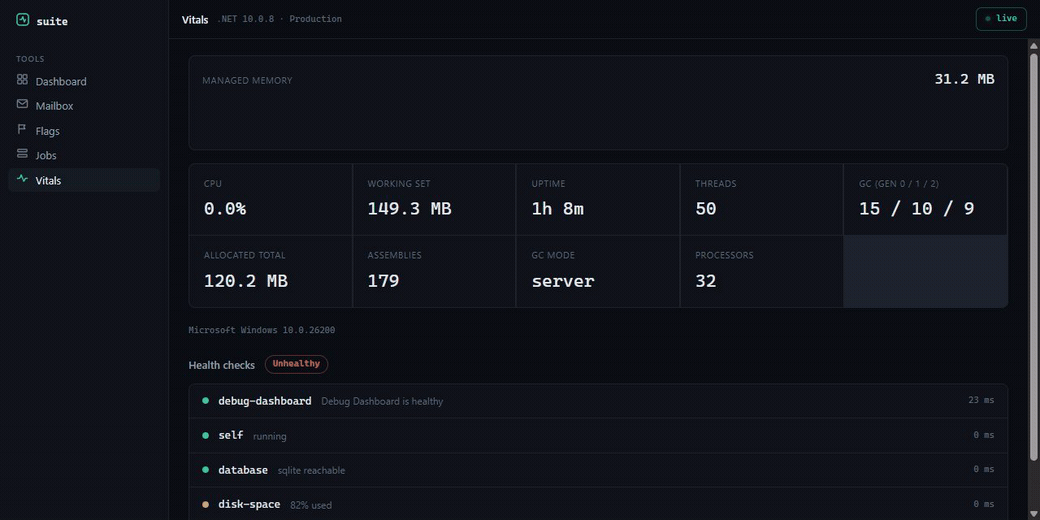Viewport: 1040px width, 520px height.
Task: Click the Dashboard grid icon
Action: (23, 80)
